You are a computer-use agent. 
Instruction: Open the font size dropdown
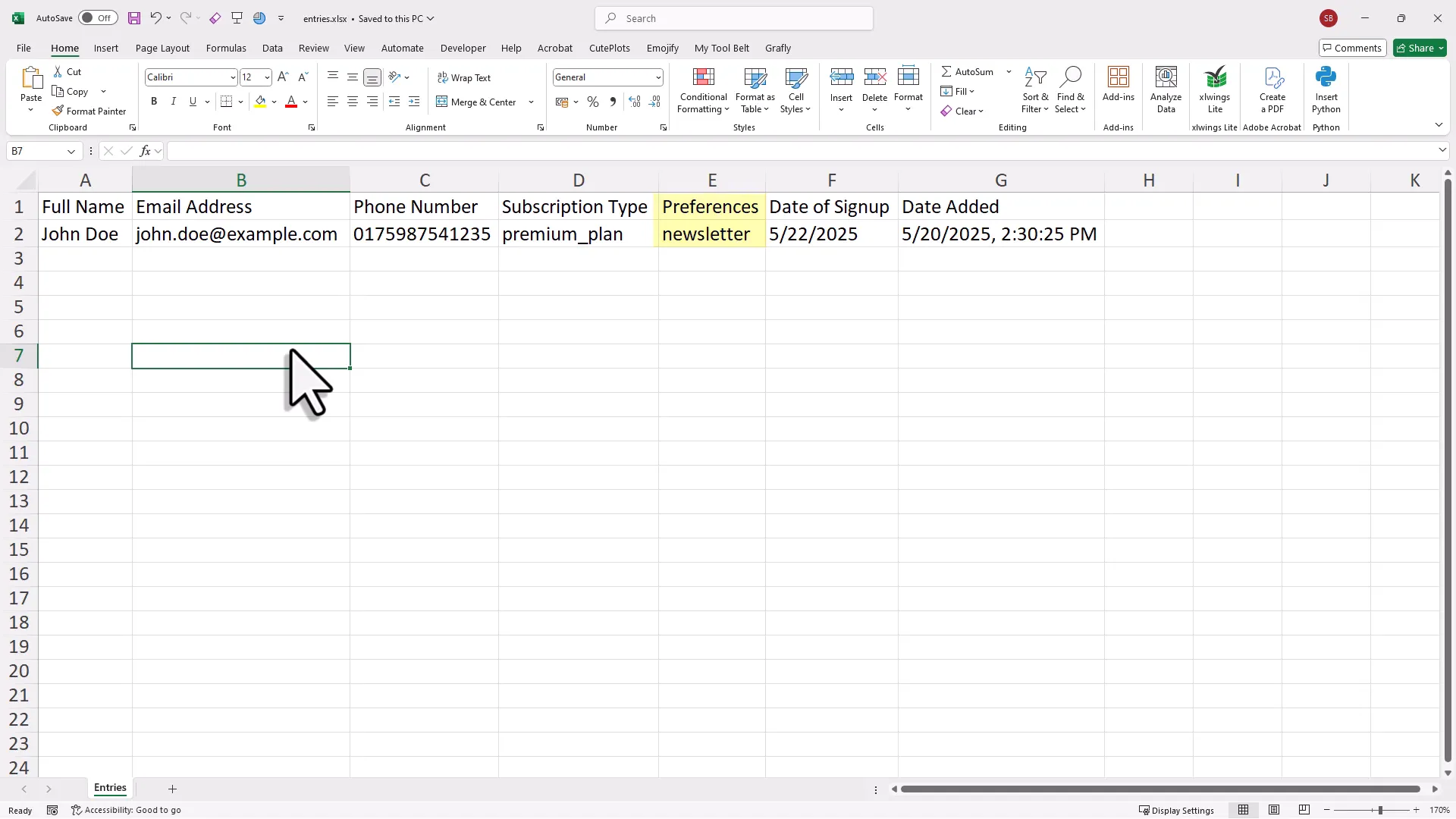(267, 77)
